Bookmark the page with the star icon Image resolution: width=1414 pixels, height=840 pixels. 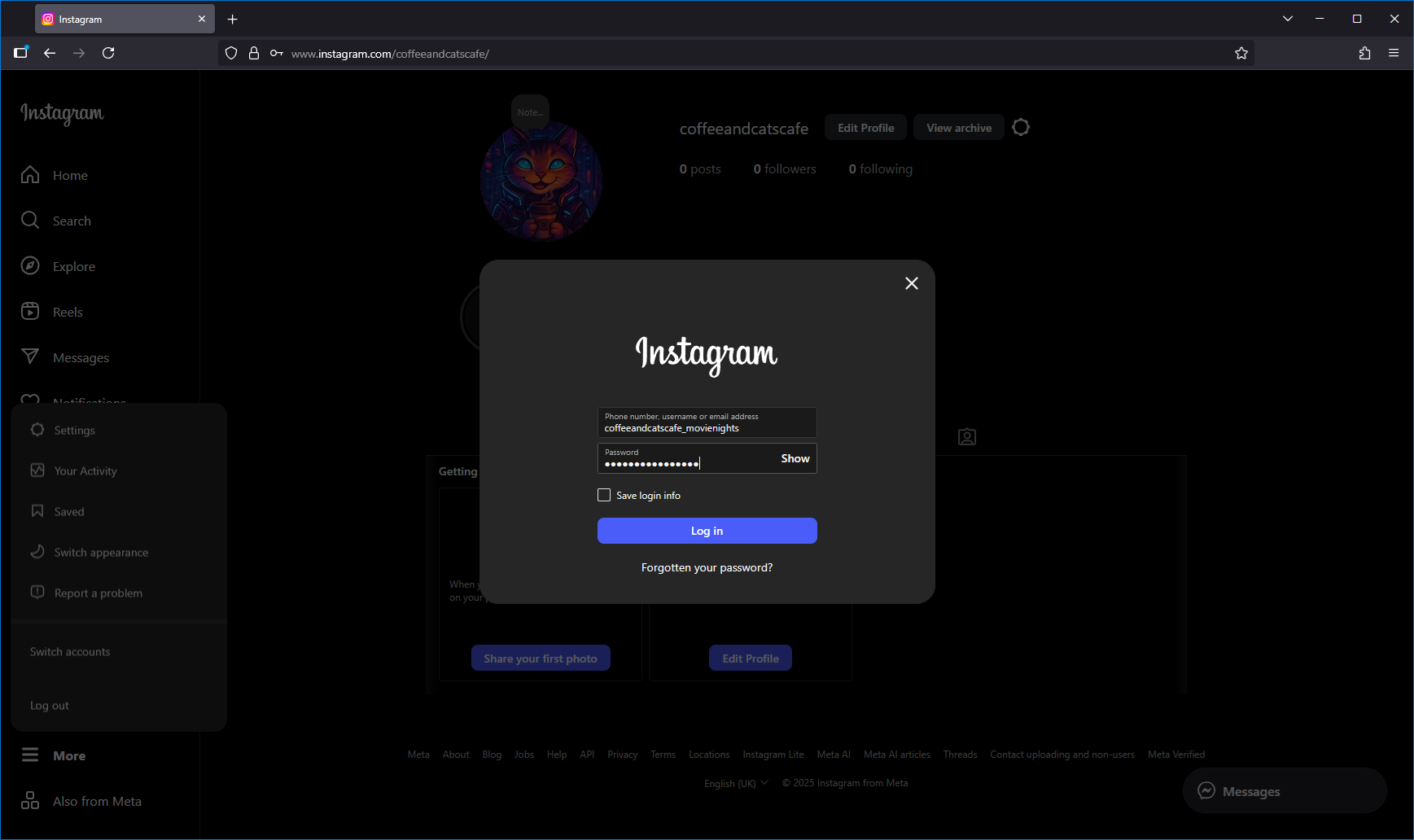[1241, 54]
